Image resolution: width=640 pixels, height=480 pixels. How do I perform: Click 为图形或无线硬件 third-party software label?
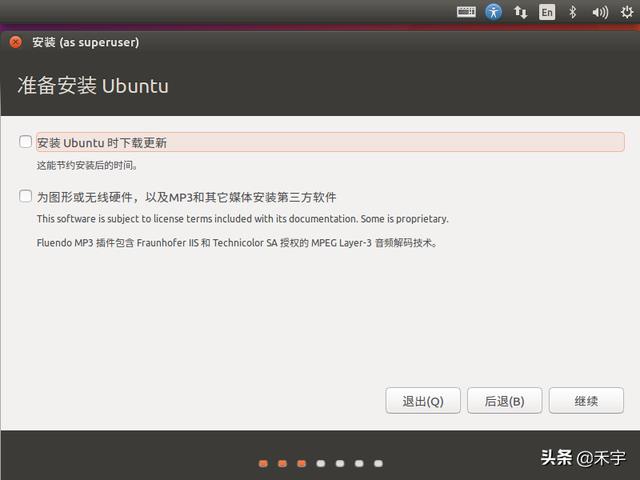(187, 197)
